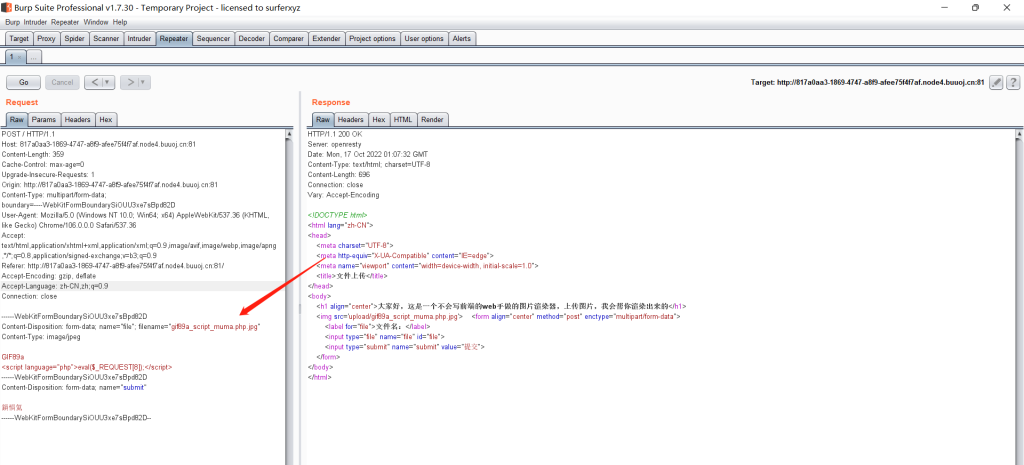This screenshot has height=465, width=1024.
Task: Click the Burp Suite logo icon
Action: (8, 7)
